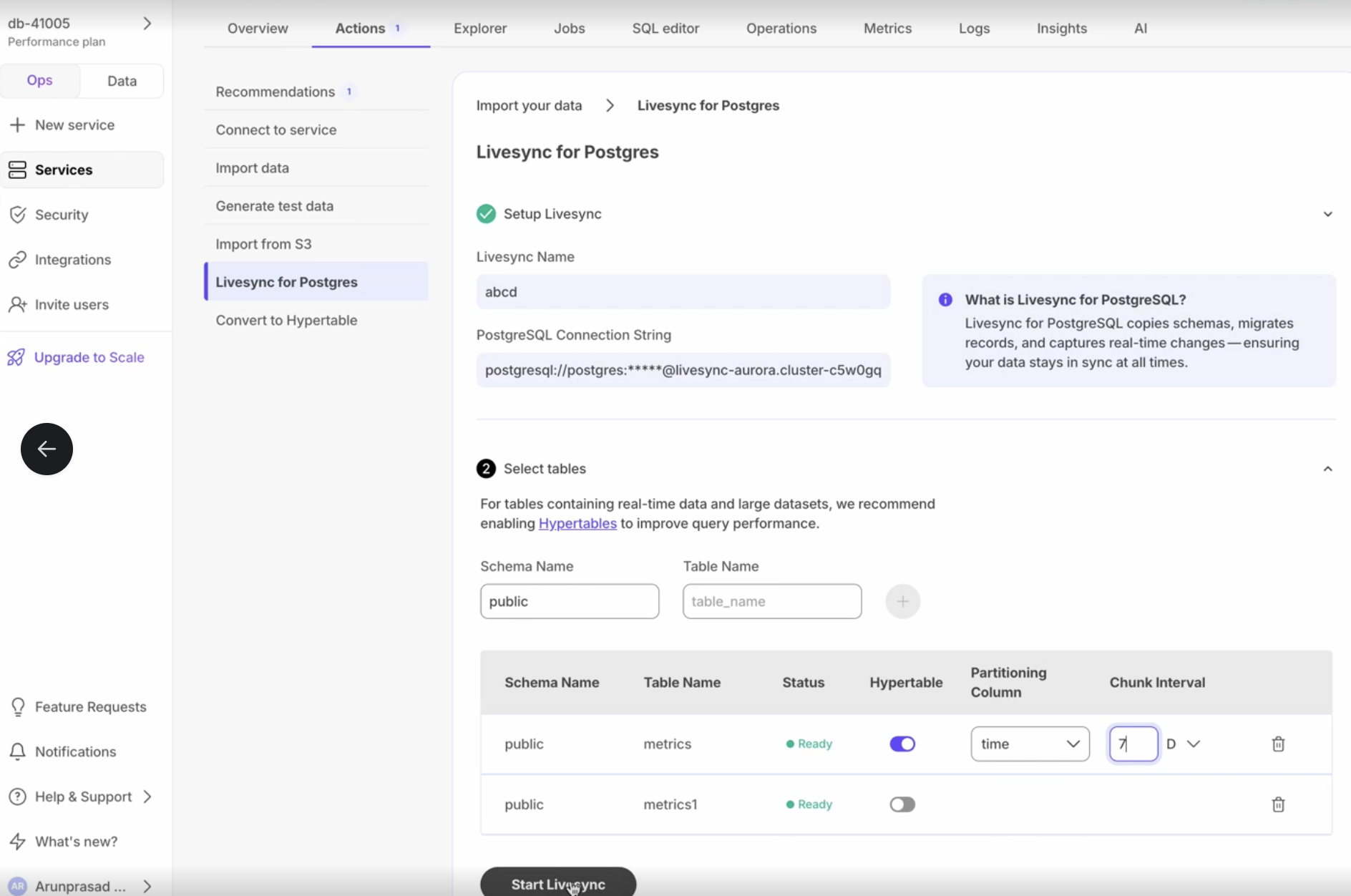
Task: Switch to the SQL editor tab
Action: (665, 29)
